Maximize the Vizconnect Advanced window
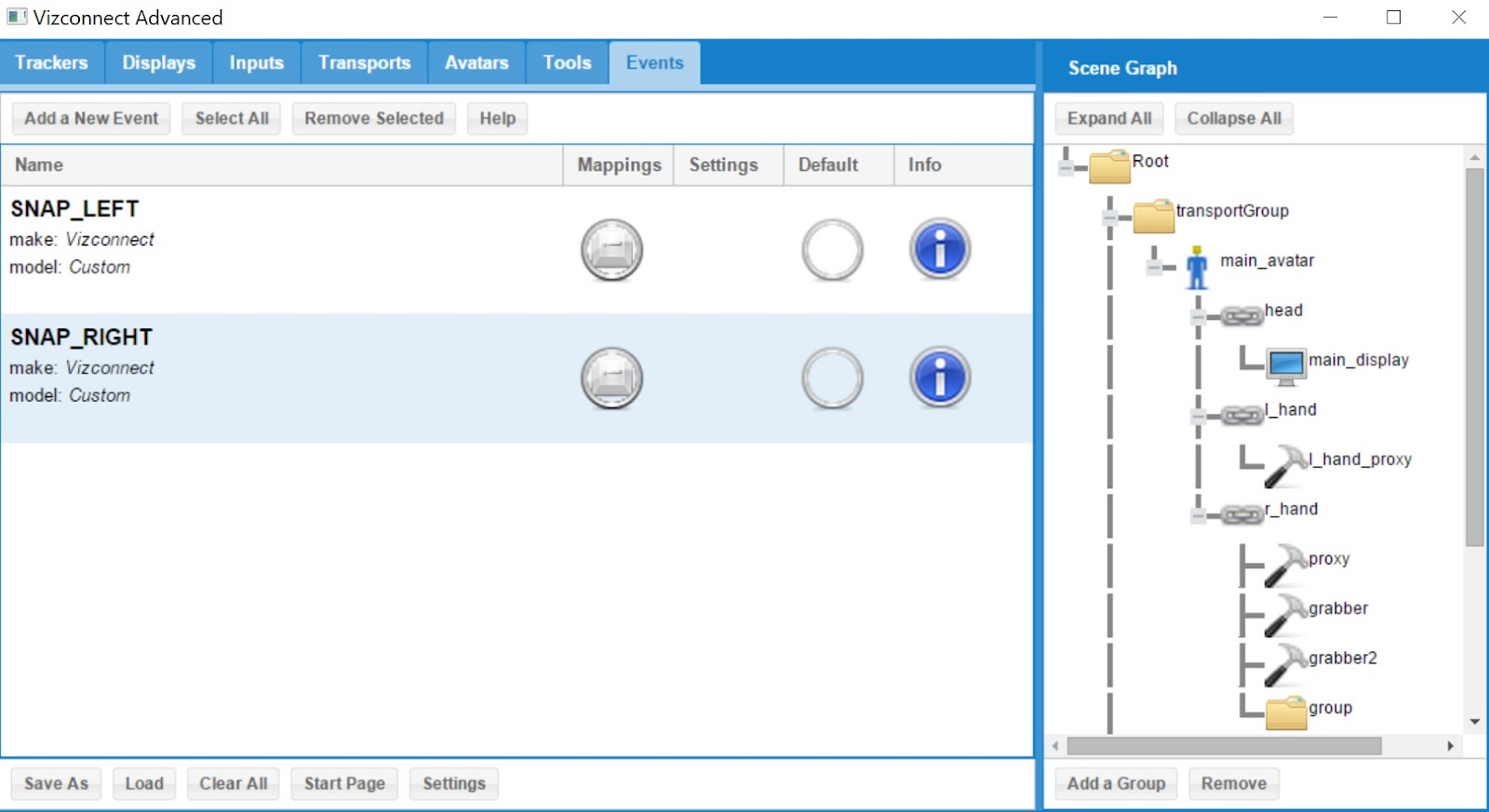This screenshot has height=812, width=1489. coord(1394,17)
